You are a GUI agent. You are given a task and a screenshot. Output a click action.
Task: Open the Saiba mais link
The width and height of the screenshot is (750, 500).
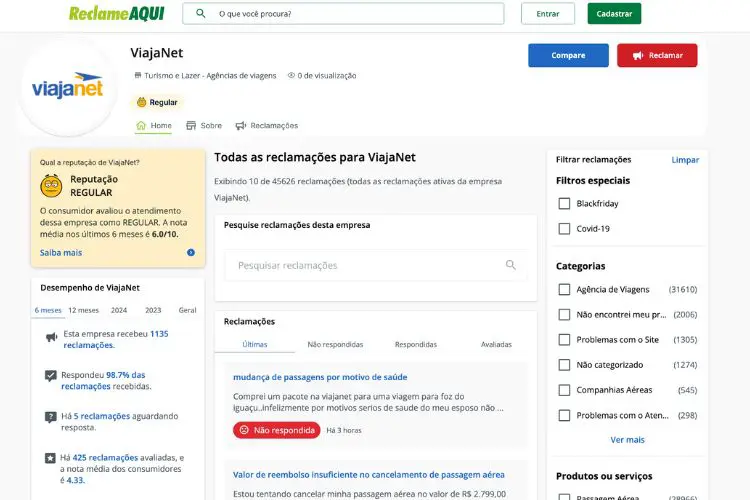click(61, 253)
